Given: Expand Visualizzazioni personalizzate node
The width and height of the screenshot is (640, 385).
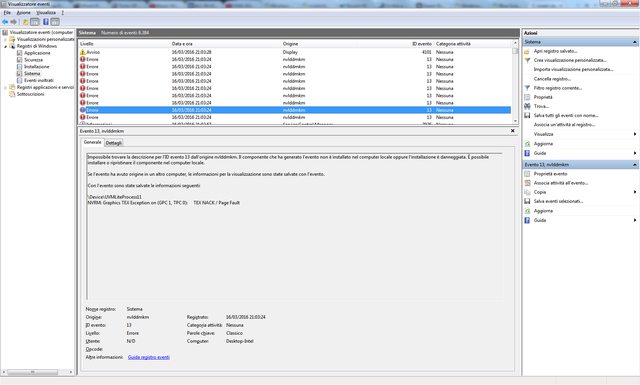Looking at the screenshot, I should [x=5, y=40].
